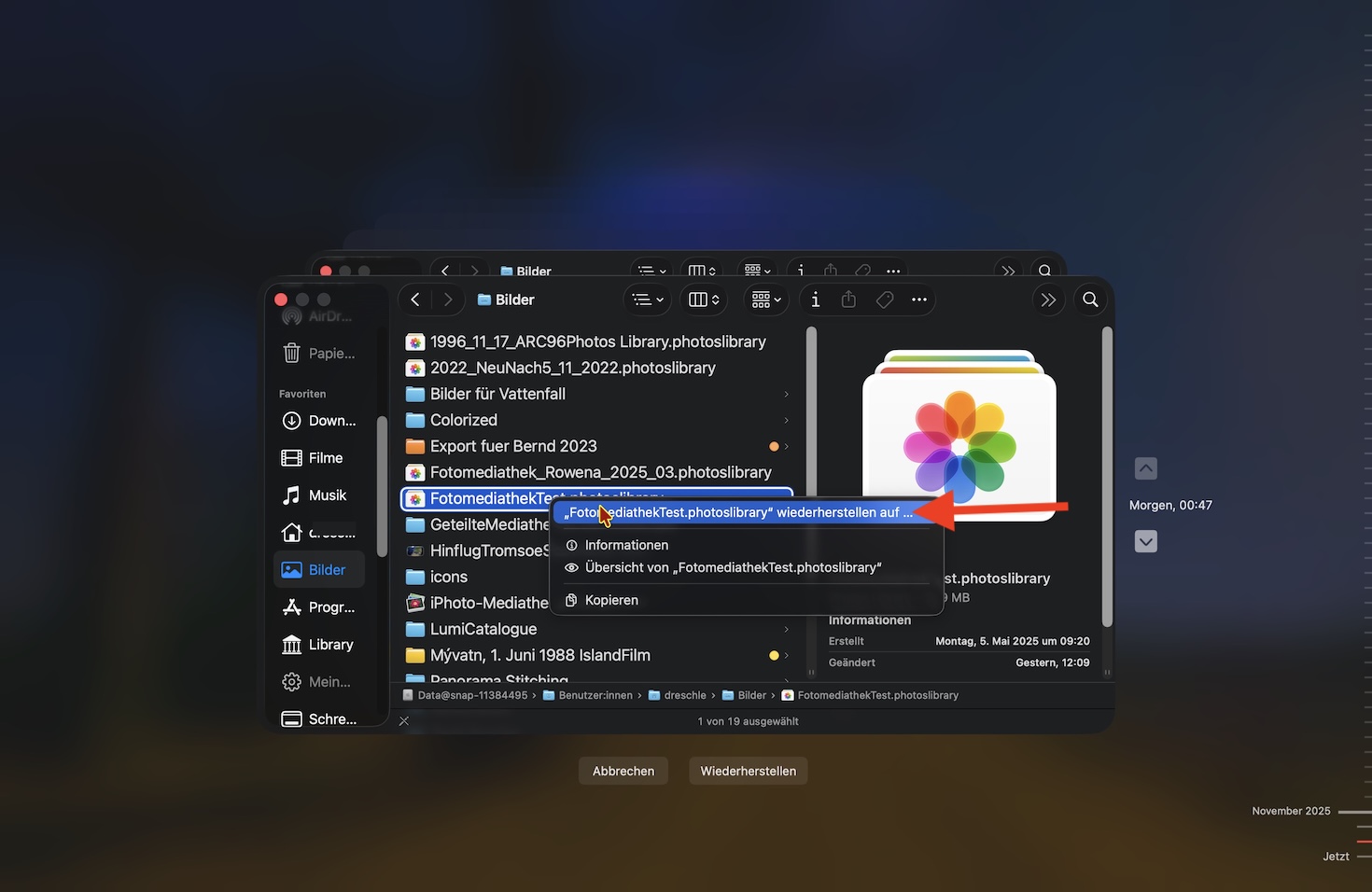The image size is (1372, 892).
Task: Expand the LumiCatalogue folder chevron
Action: click(x=787, y=629)
